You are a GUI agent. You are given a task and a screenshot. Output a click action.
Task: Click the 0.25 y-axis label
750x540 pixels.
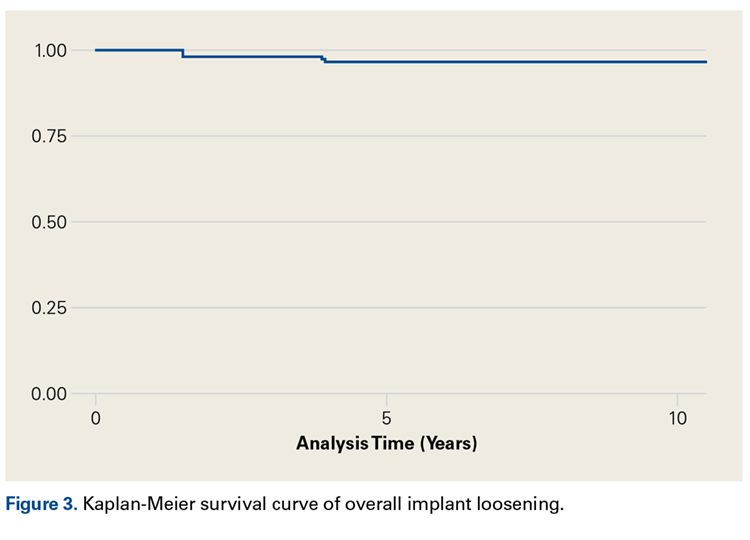tap(48, 308)
